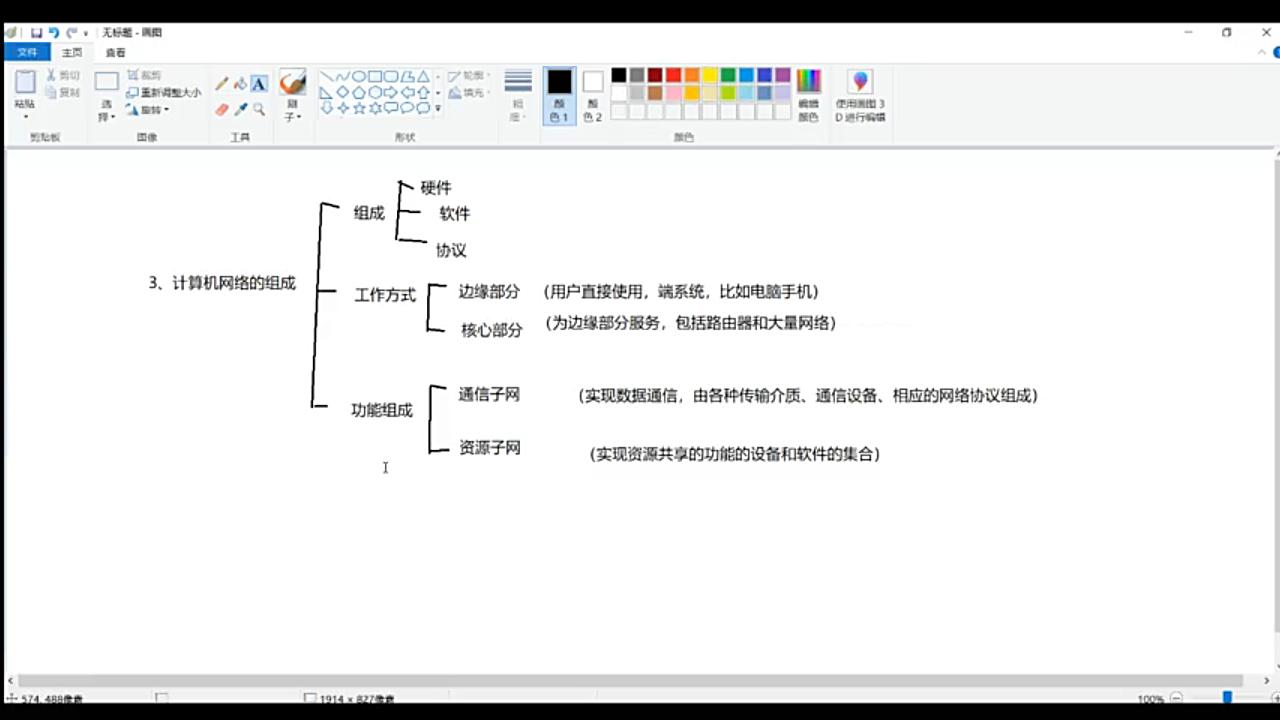Click Edit with Paint 3D button
This screenshot has width=1280, height=720.
860,95
